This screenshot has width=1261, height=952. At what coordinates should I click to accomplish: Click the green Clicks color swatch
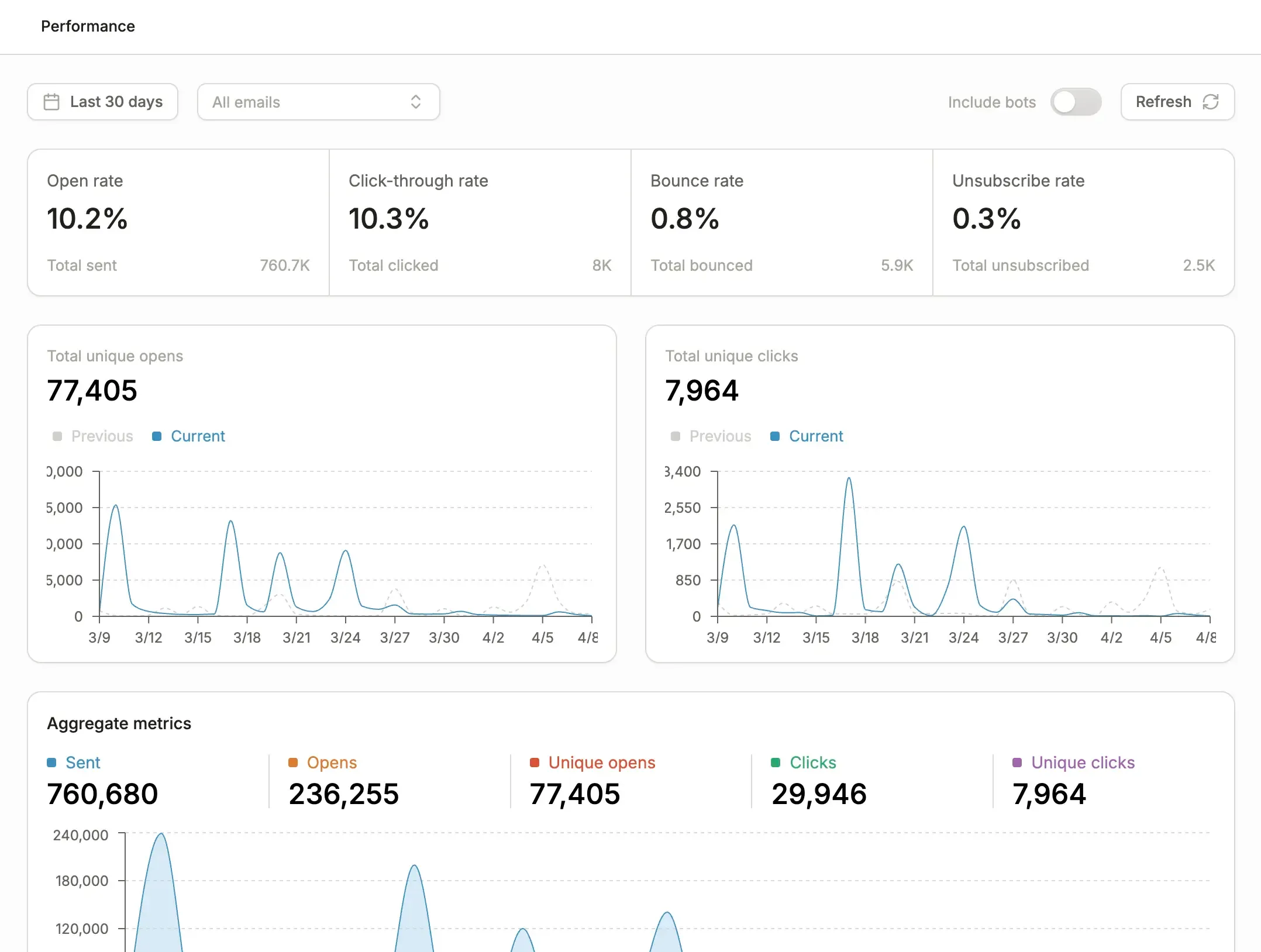click(776, 763)
